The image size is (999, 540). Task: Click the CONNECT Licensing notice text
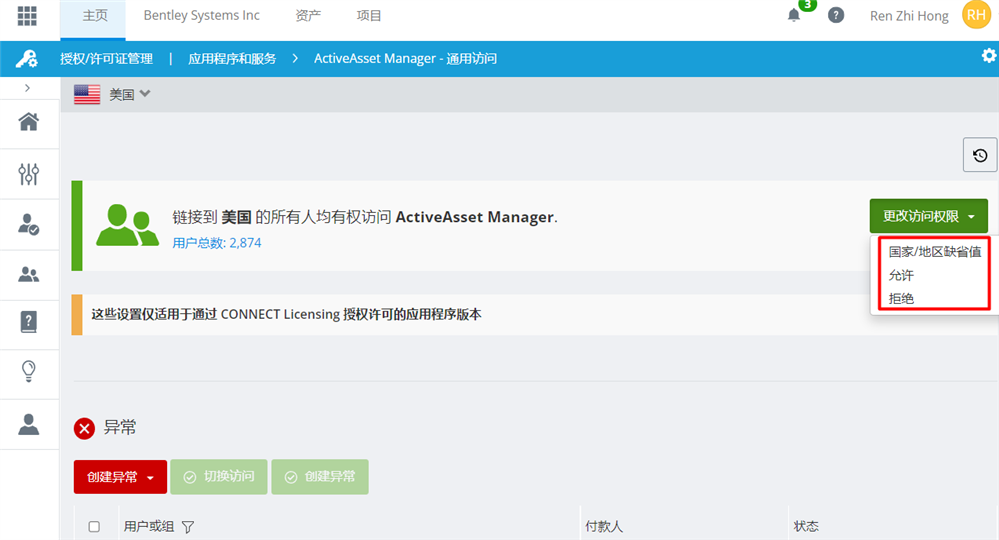(x=286, y=314)
